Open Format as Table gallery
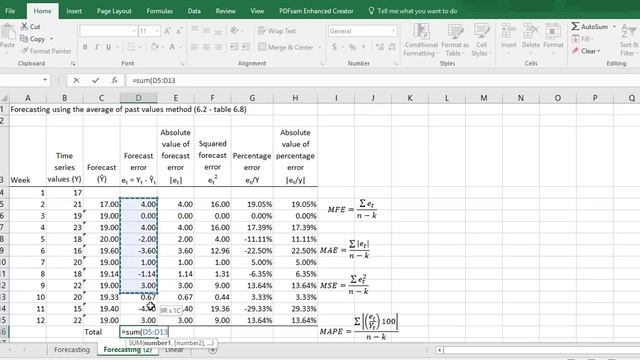This screenshot has width=640, height=360. click(455, 40)
